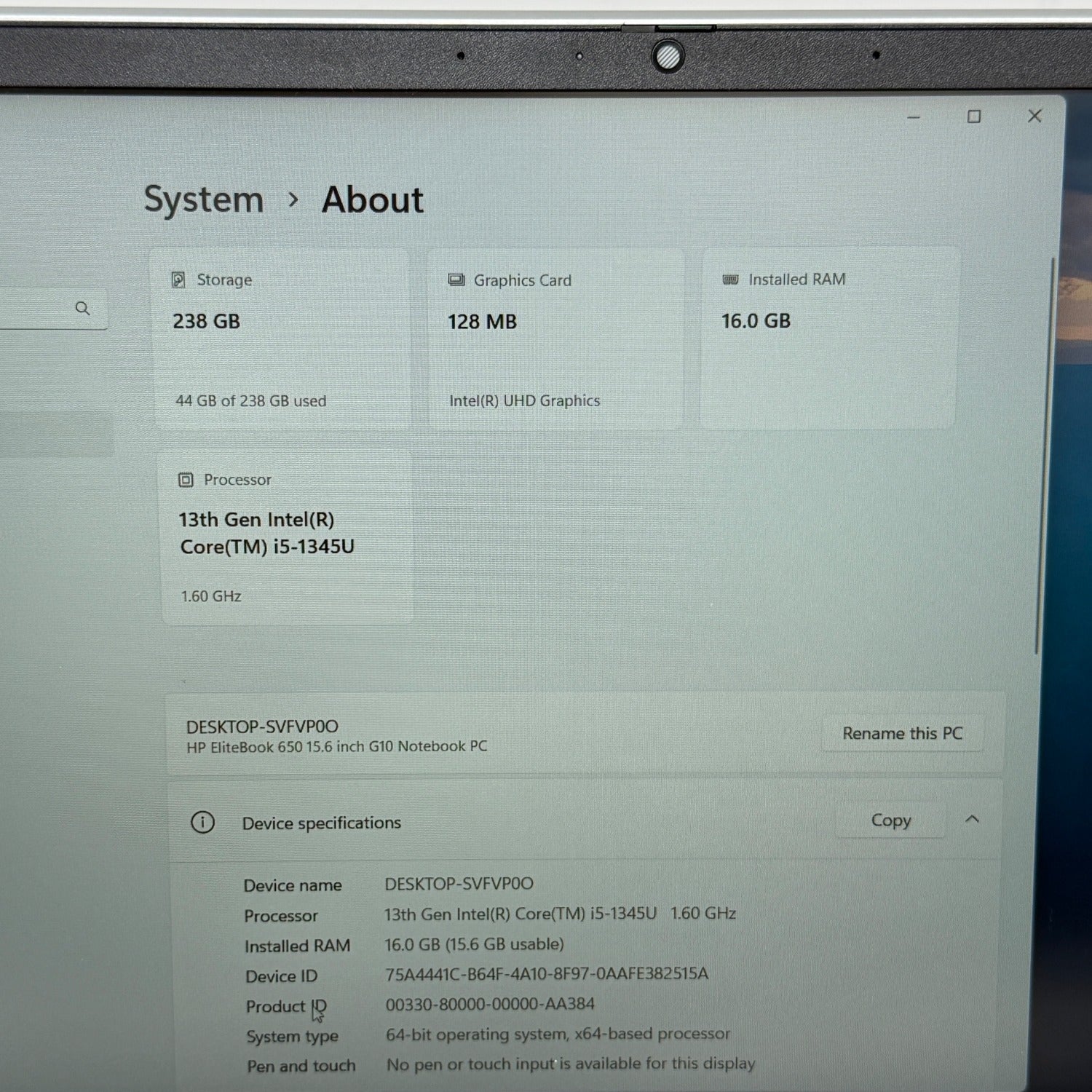
Task: Open the Installed RAM 16.0 GB card
Action: [829, 338]
